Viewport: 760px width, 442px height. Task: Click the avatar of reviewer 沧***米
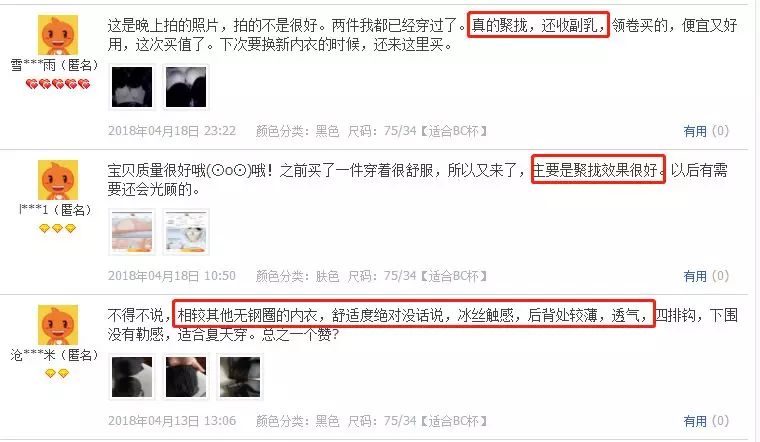58,325
